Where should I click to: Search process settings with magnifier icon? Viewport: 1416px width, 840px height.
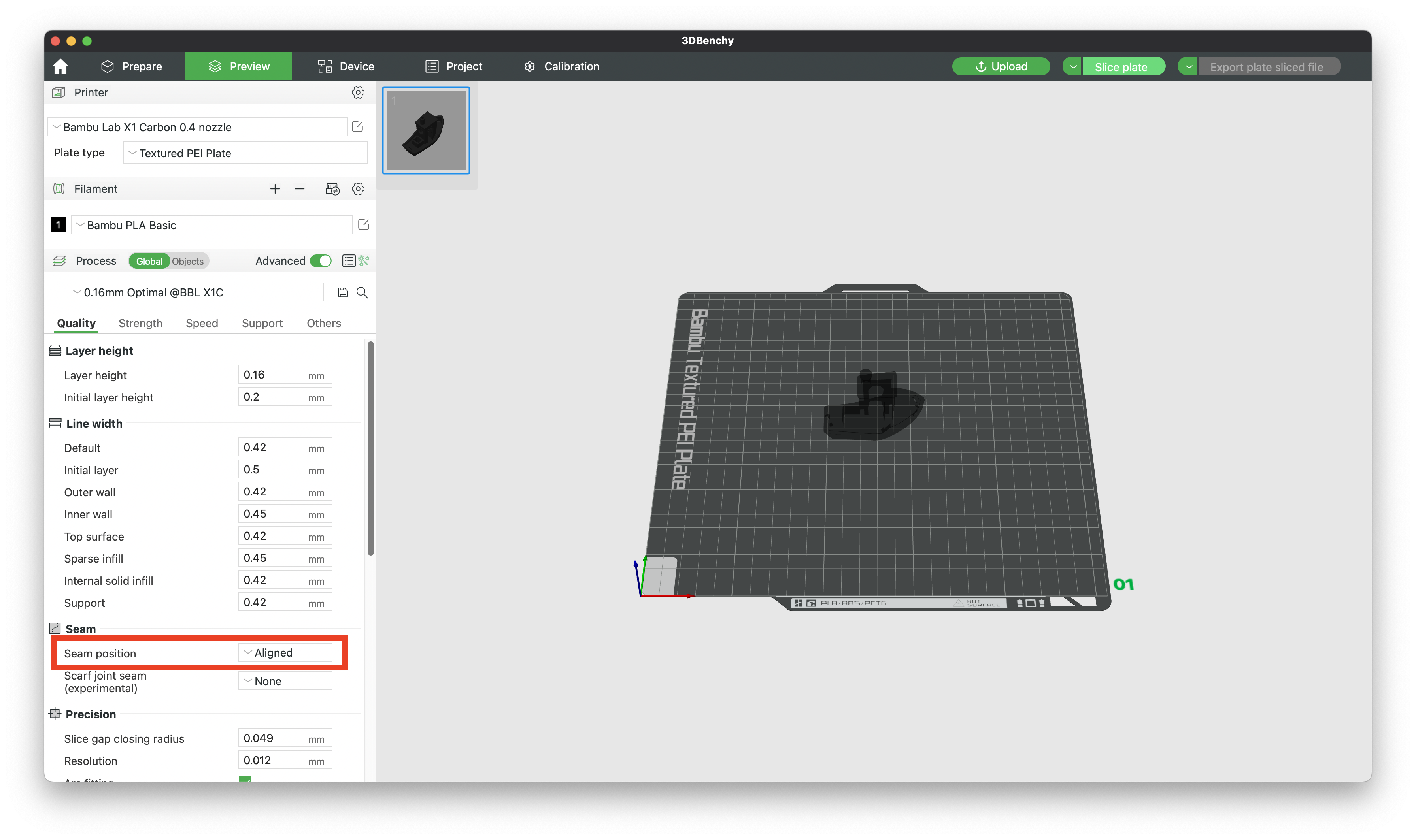click(x=363, y=293)
